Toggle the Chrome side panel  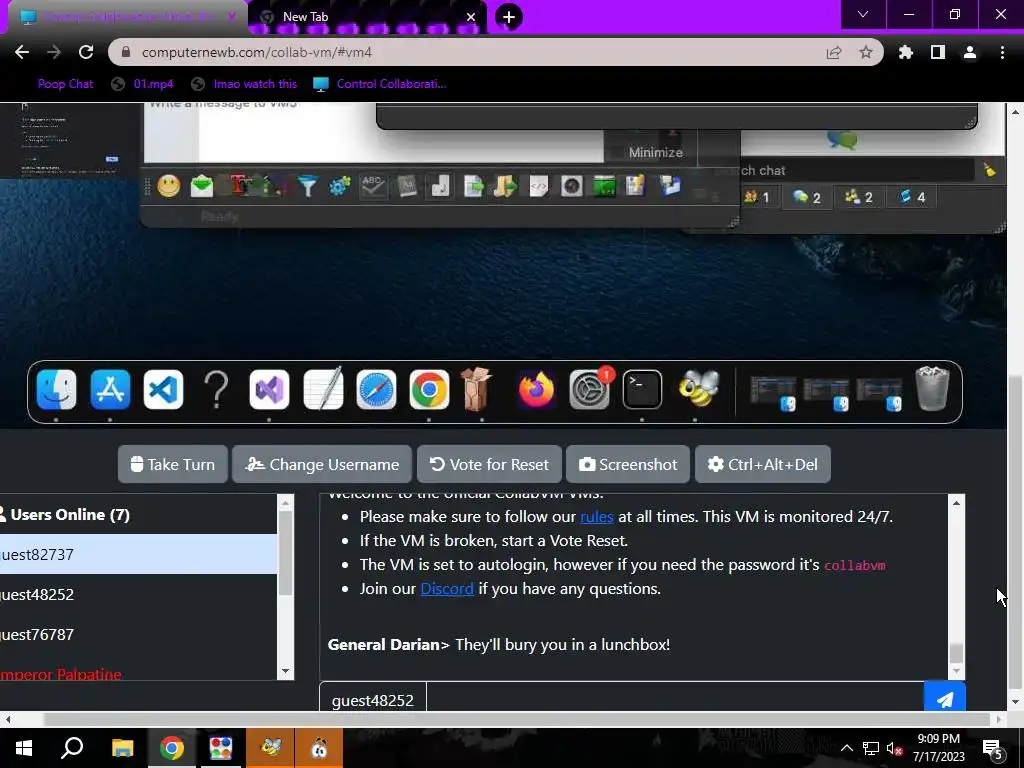[x=938, y=52]
